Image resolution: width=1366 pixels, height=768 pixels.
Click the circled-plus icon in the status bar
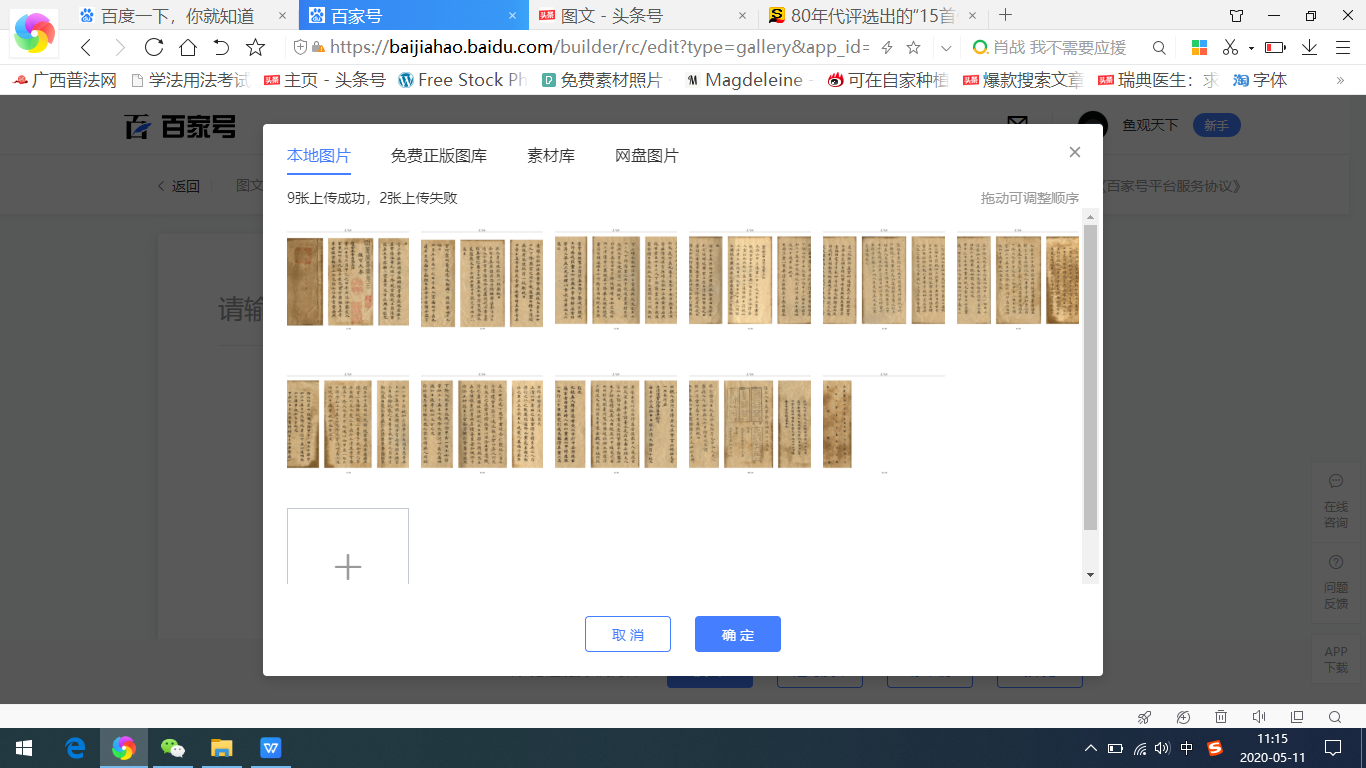coord(1183,717)
